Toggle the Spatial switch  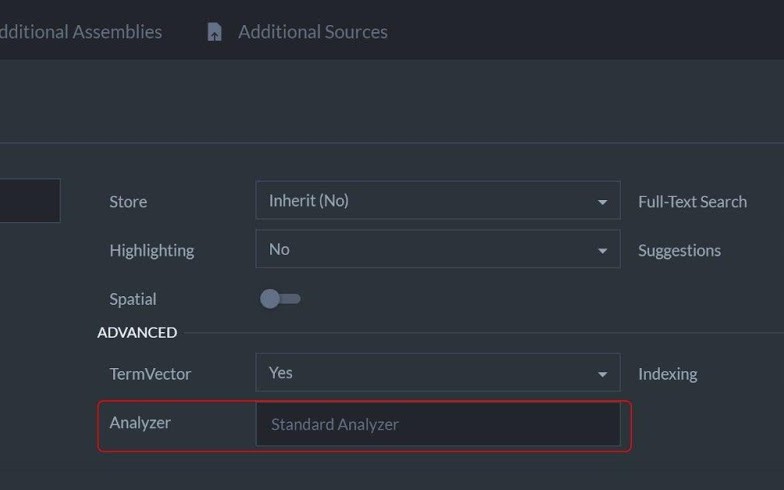click(279, 299)
